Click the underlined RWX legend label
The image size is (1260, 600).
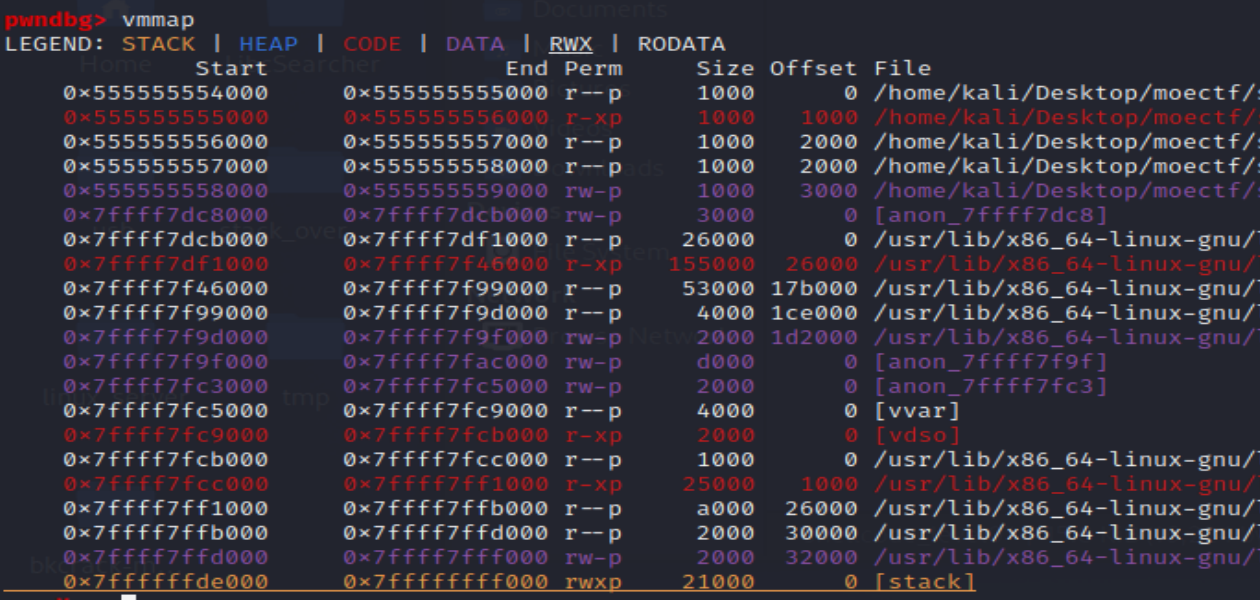[x=570, y=44]
